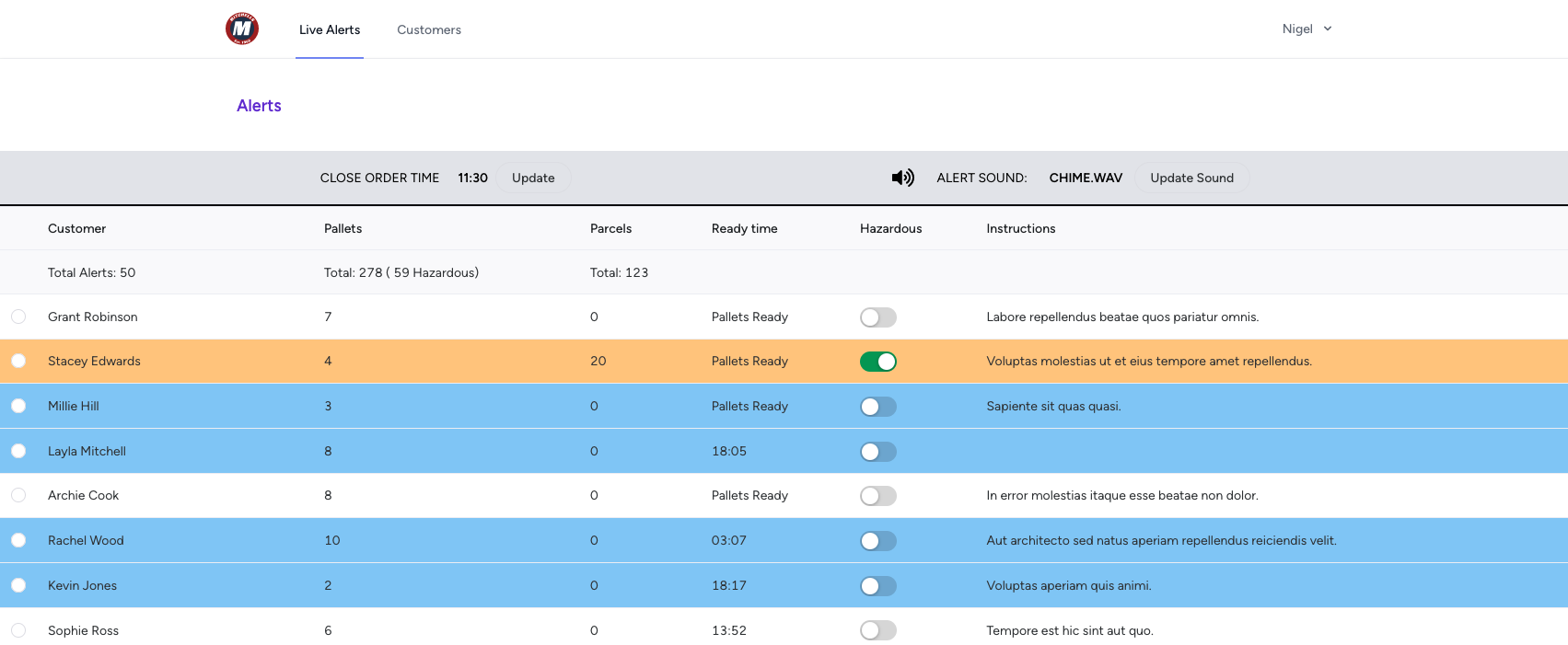Click the red M company logo
This screenshot has height=645, width=1568.
[x=242, y=29]
